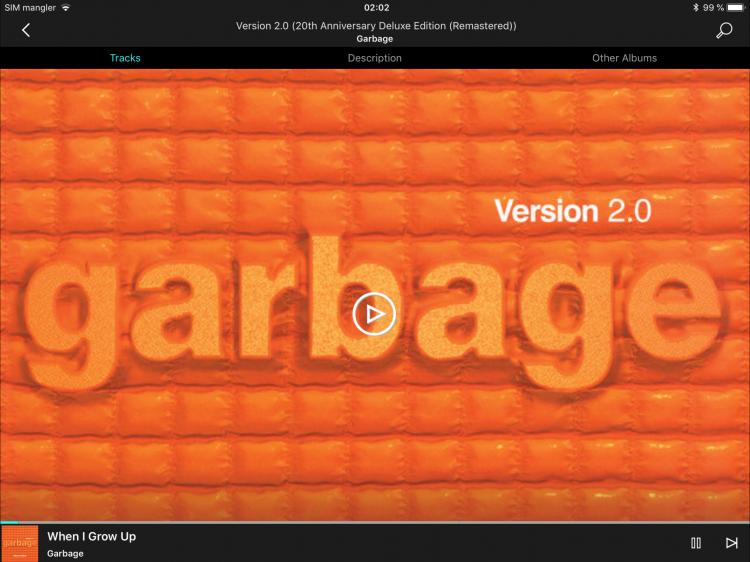Open the now-playing album thumbnail
This screenshot has width=750, height=562.
(19, 543)
